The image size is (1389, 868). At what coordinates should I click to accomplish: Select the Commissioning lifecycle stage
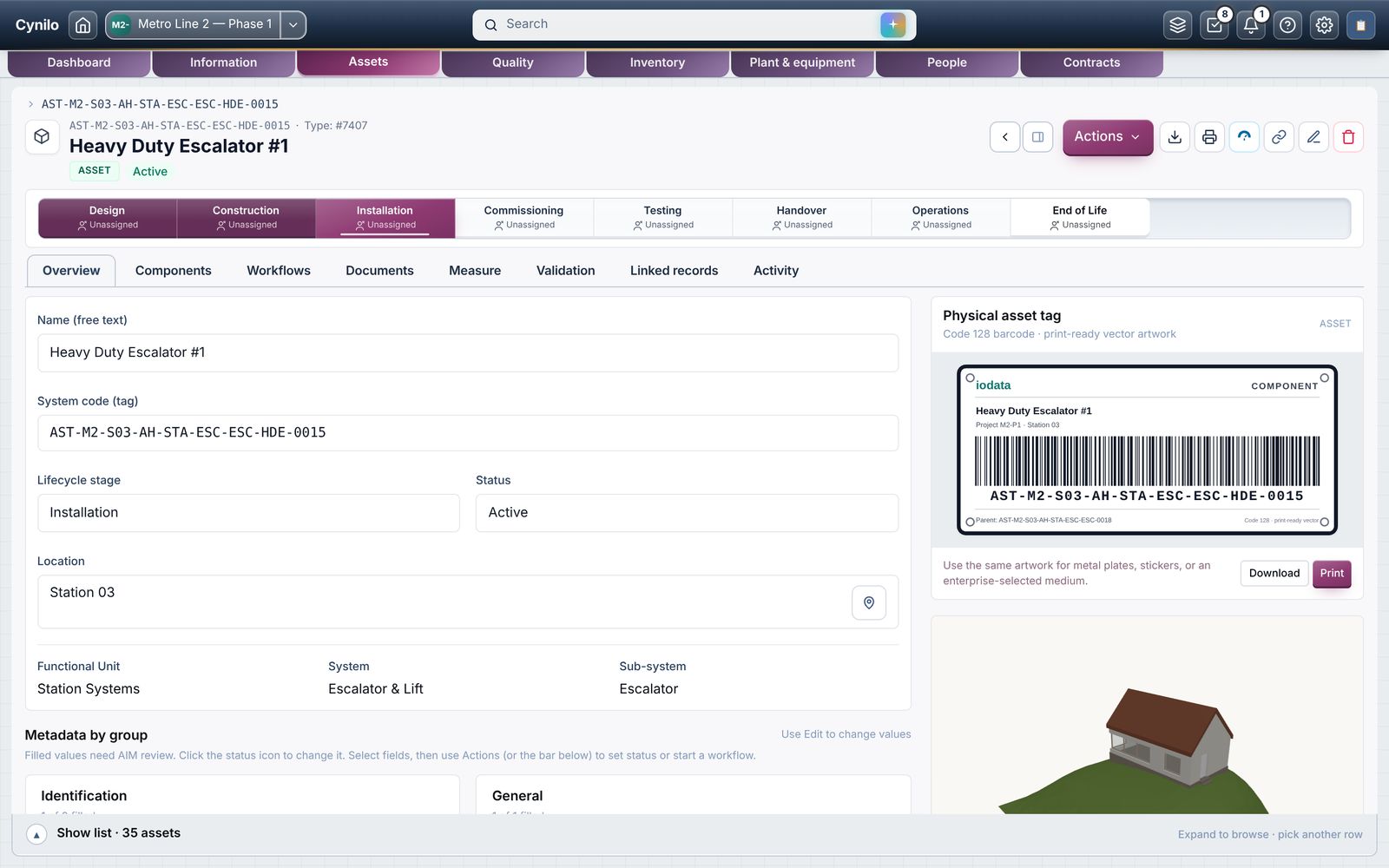524,218
